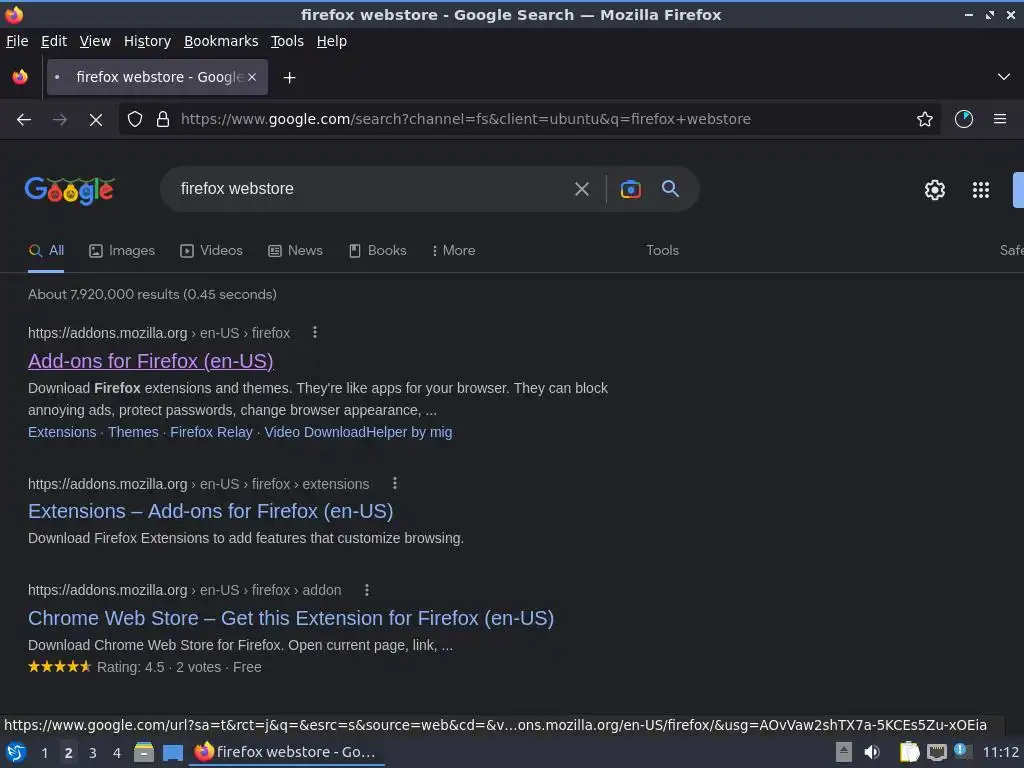1024x768 pixels.
Task: Open Extensions – Add-ons for Firefox link
Action: tap(210, 511)
